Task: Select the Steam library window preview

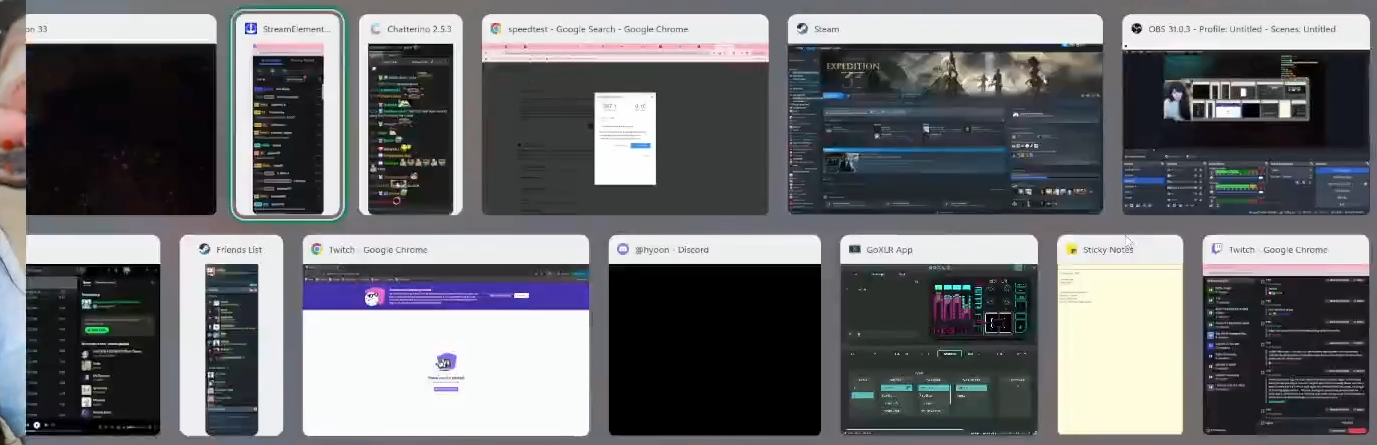Action: [x=945, y=128]
